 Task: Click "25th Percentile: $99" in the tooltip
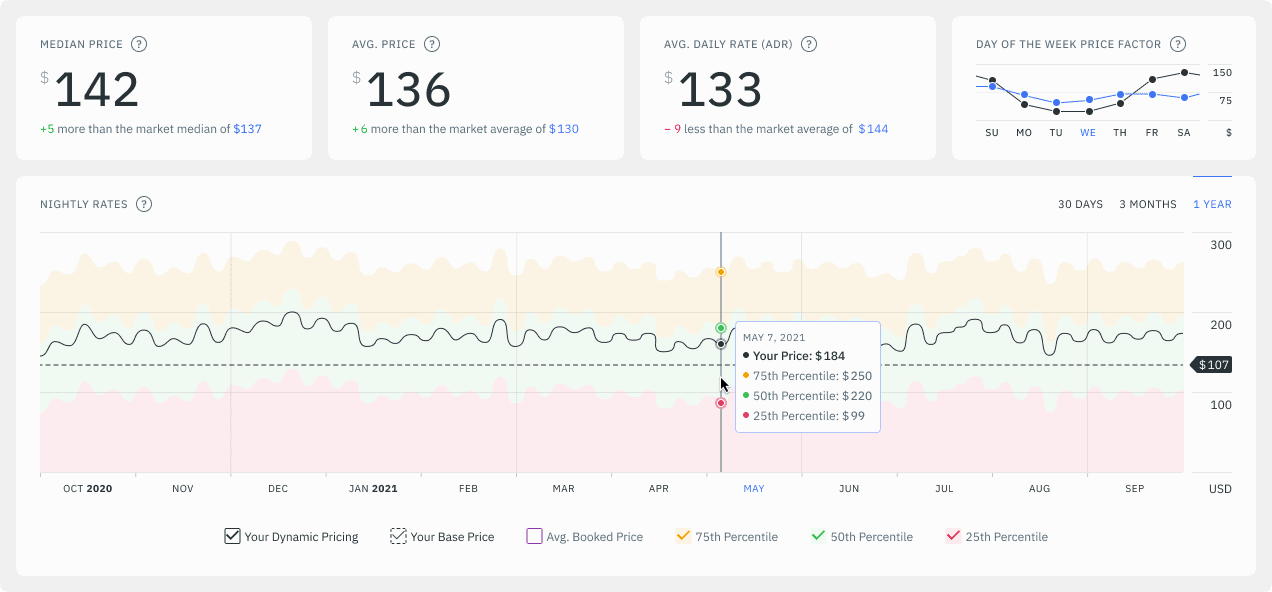809,416
